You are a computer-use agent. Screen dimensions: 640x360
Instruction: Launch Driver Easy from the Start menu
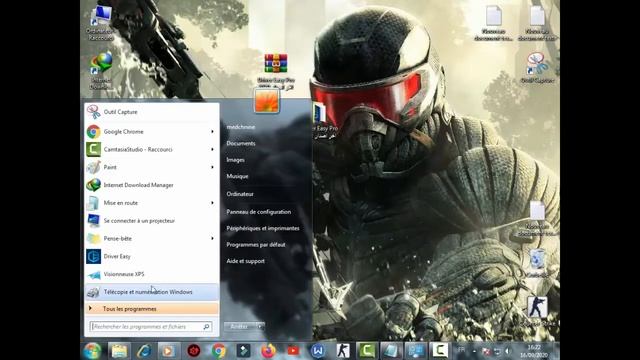(x=151, y=256)
